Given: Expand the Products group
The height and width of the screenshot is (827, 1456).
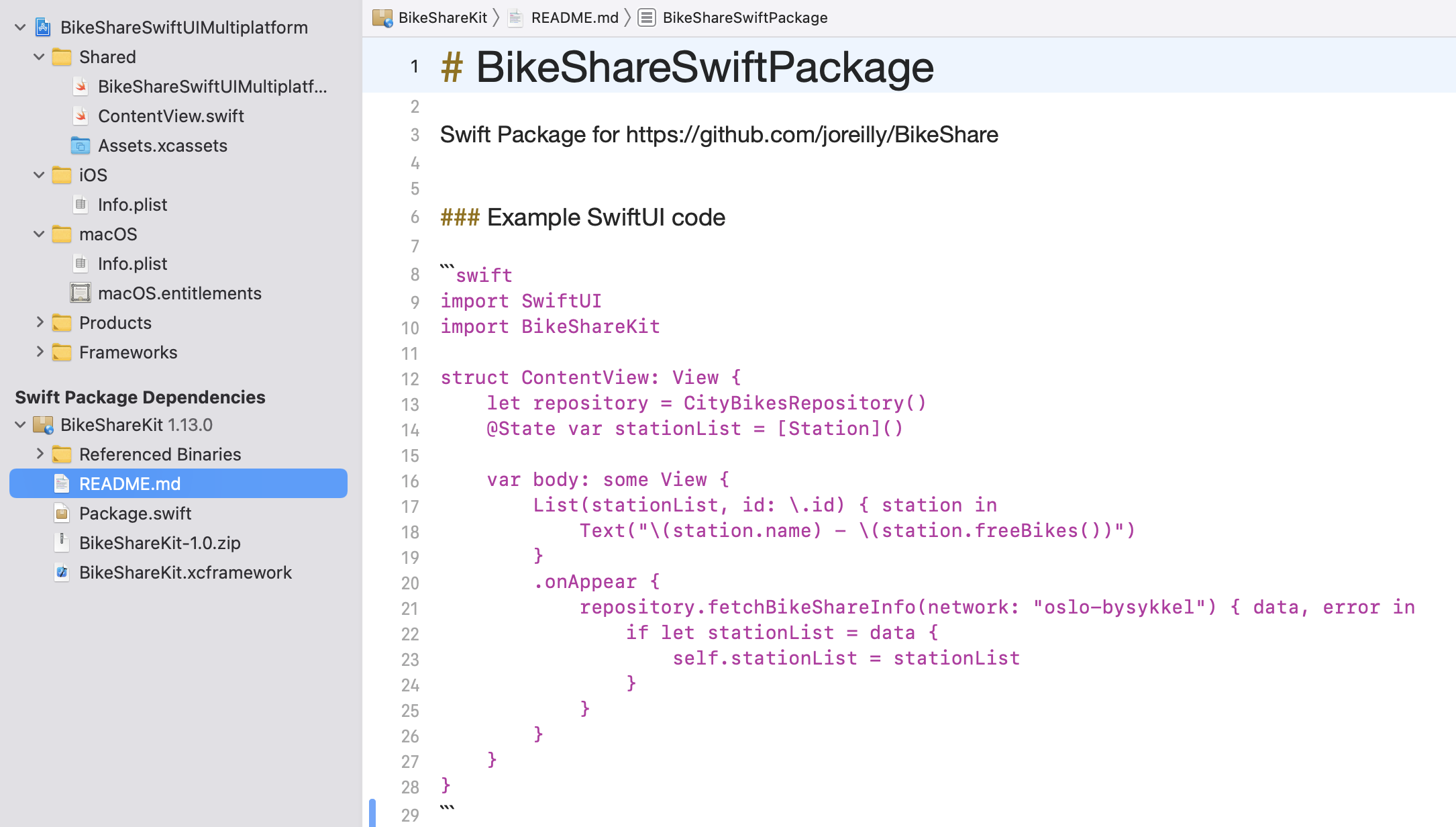Looking at the screenshot, I should (39, 323).
